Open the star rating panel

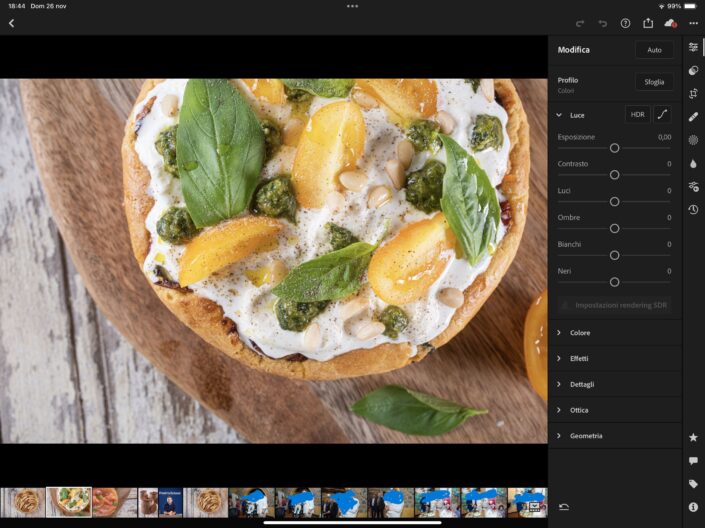coord(693,437)
